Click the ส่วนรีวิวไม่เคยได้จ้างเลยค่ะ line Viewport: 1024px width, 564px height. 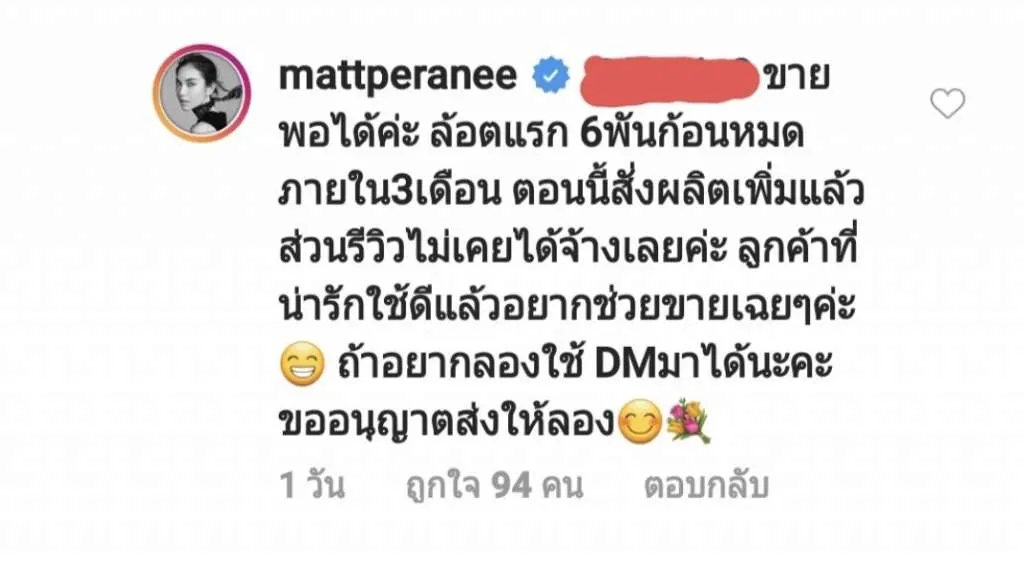(503, 251)
